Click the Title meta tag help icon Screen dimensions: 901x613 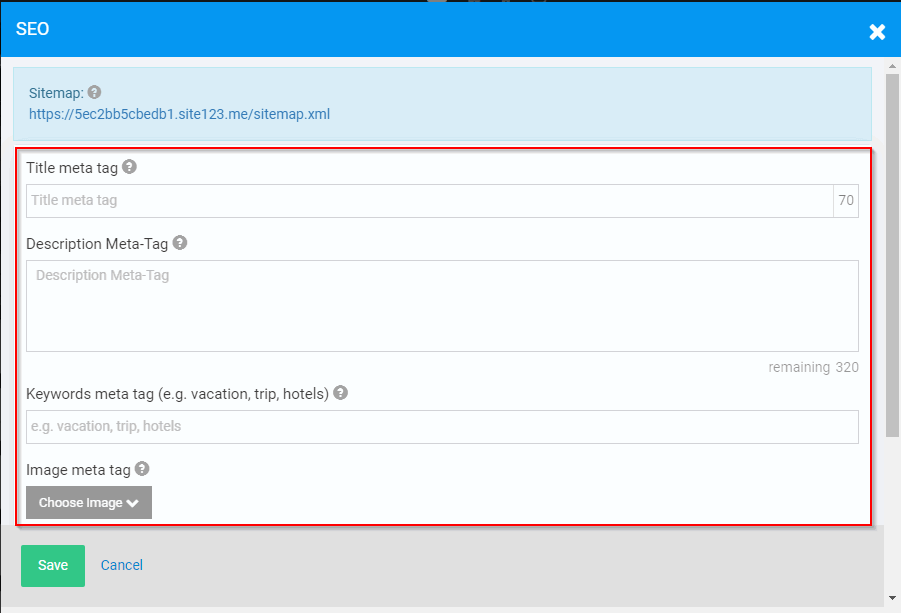tap(130, 167)
